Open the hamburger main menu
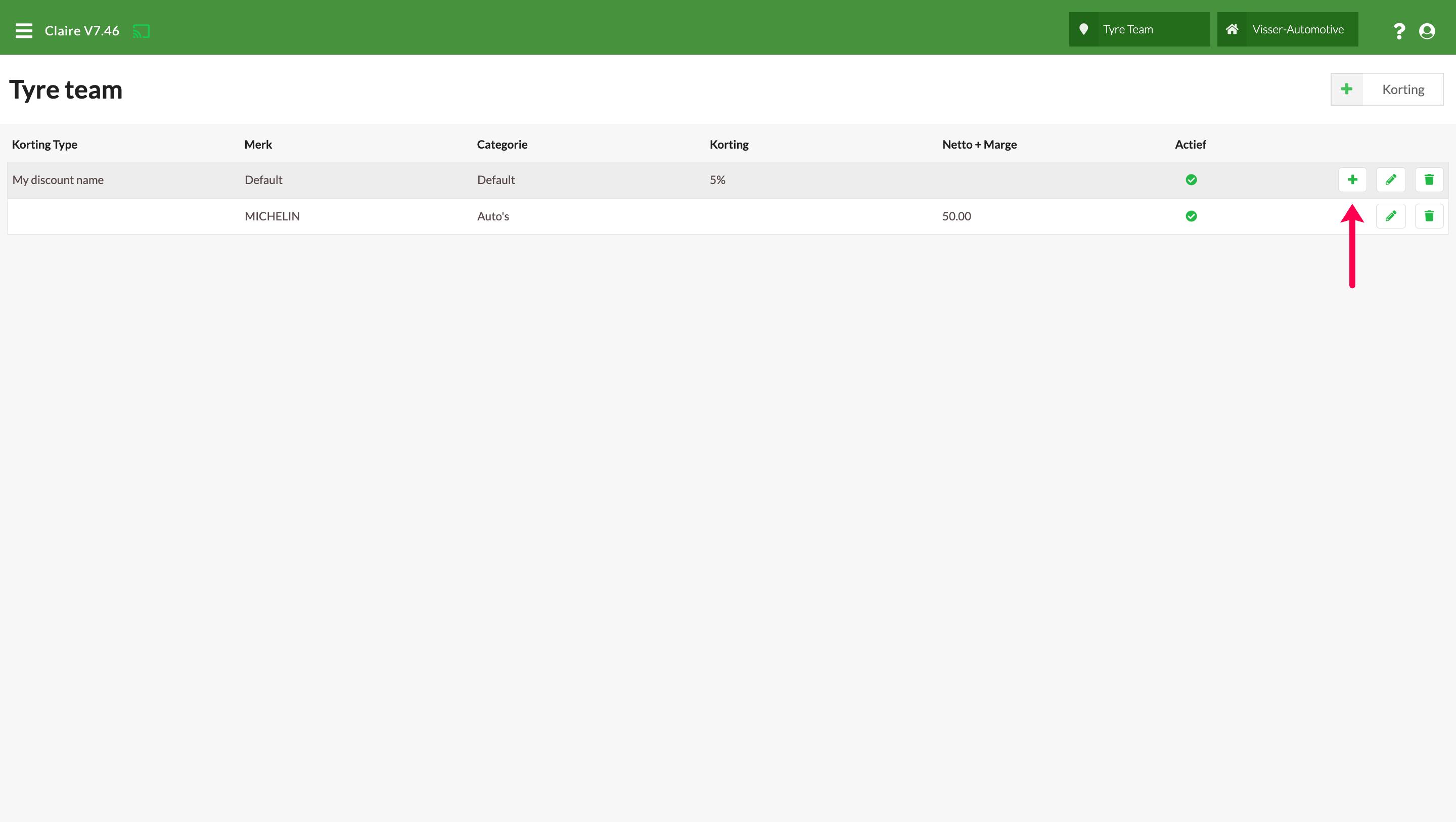The height and width of the screenshot is (822, 1456). pos(24,30)
